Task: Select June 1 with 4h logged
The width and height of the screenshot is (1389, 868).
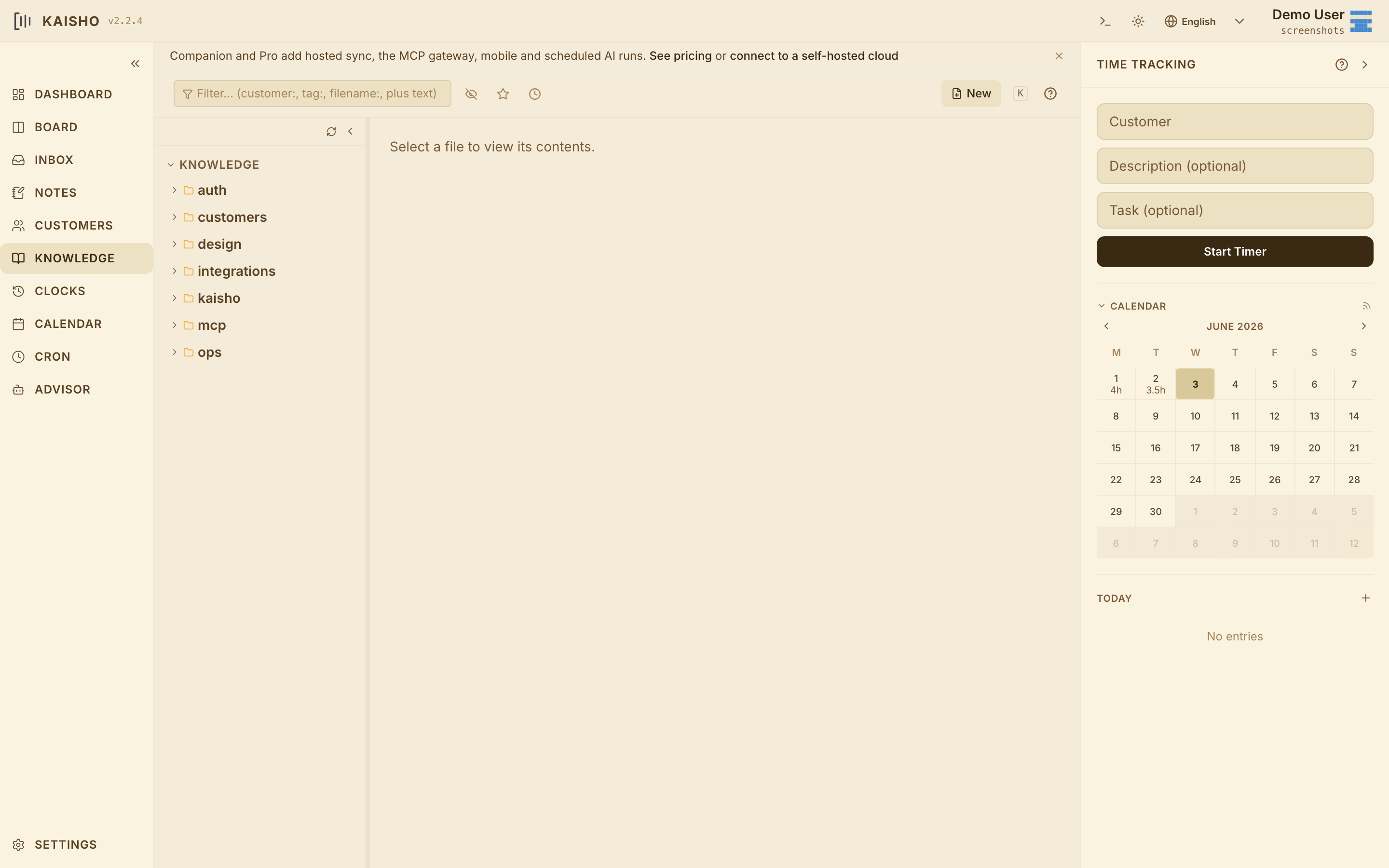Action: pyautogui.click(x=1116, y=384)
